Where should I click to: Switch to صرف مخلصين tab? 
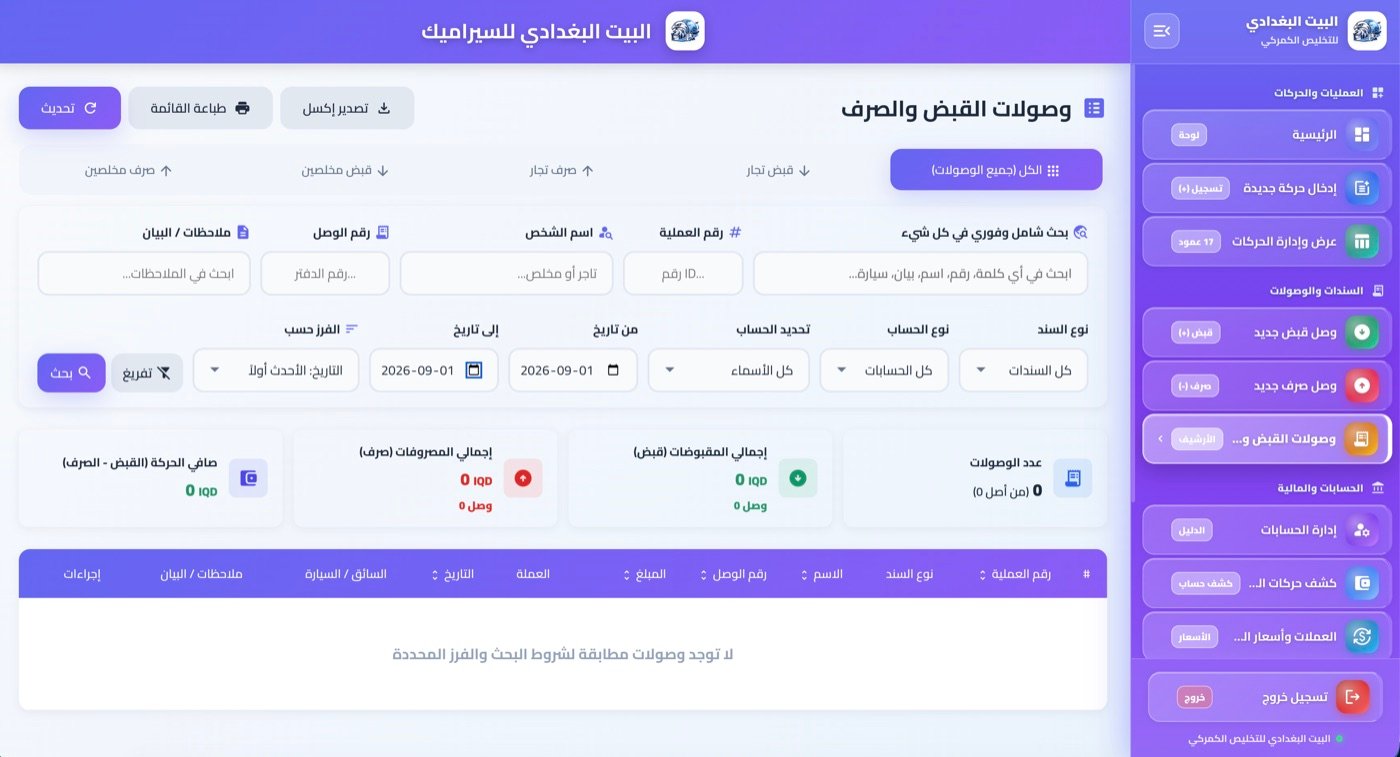pyautogui.click(x=128, y=171)
